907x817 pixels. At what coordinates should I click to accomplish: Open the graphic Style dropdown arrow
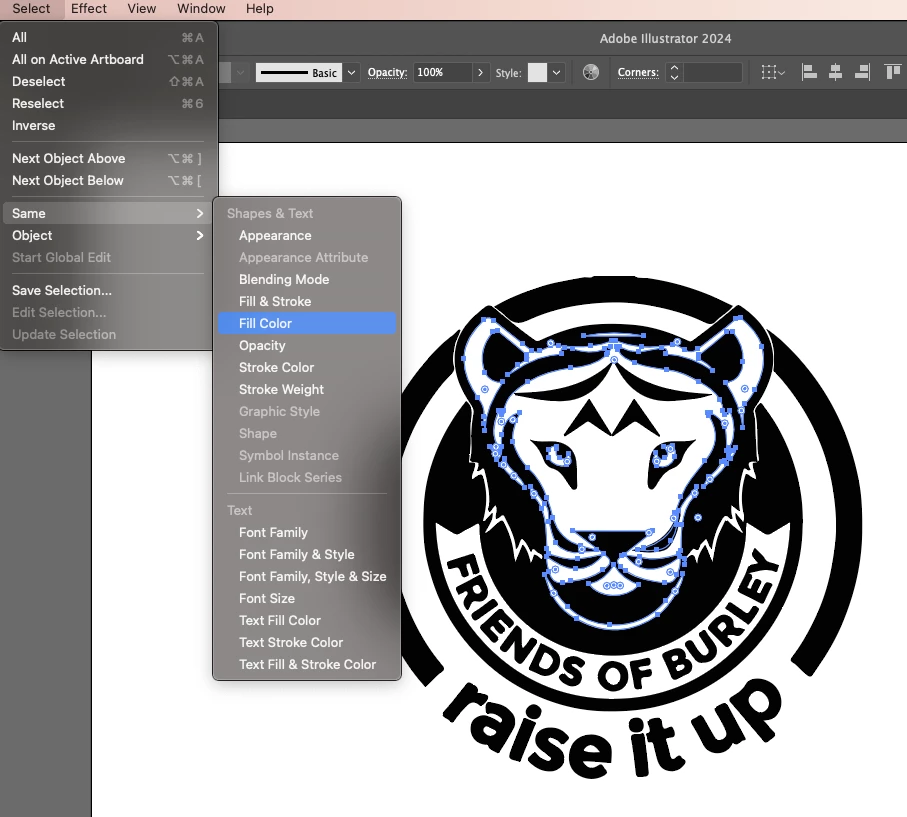tap(556, 73)
